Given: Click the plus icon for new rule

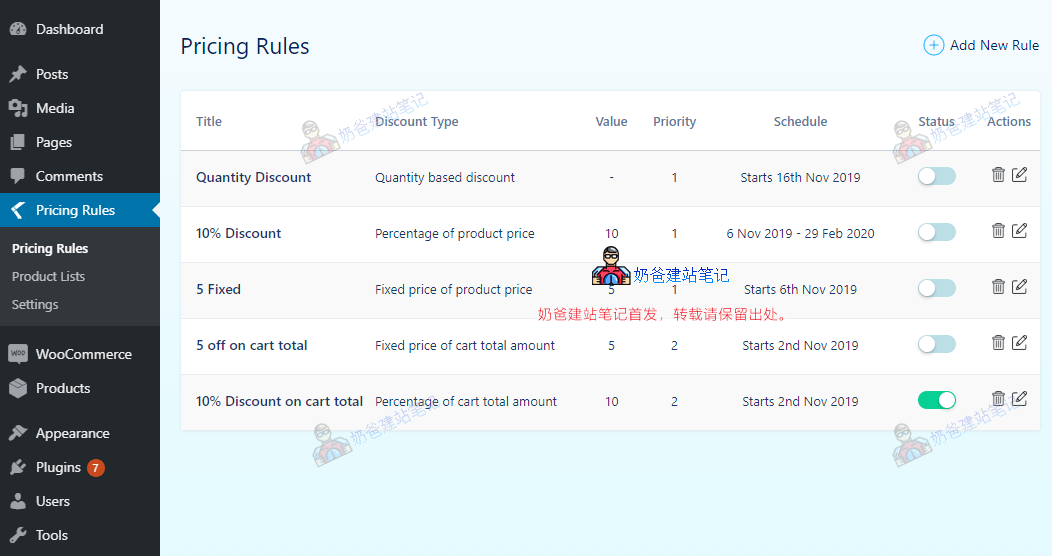Looking at the screenshot, I should (933, 45).
